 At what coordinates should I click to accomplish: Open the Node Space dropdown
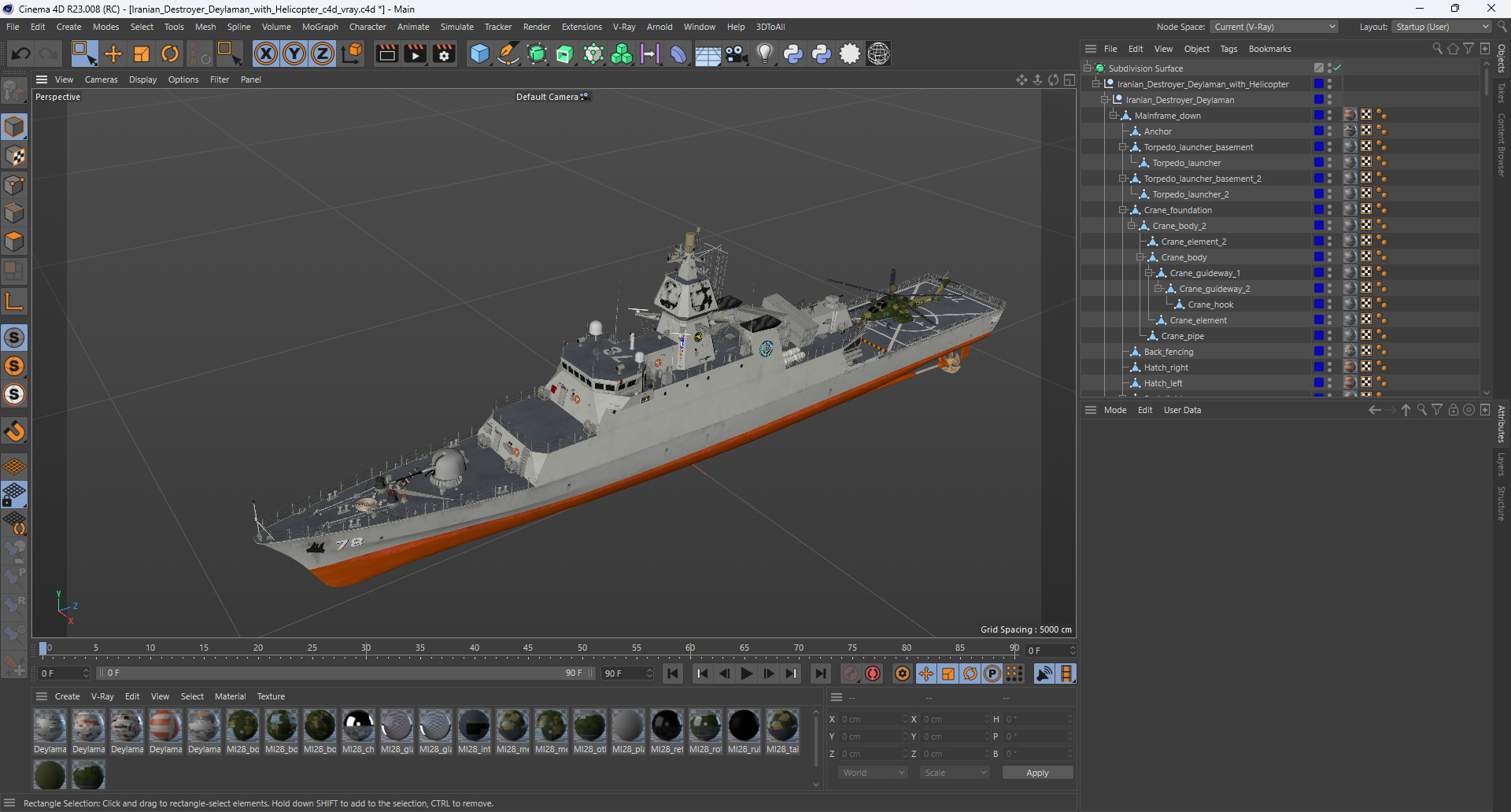tap(1274, 27)
